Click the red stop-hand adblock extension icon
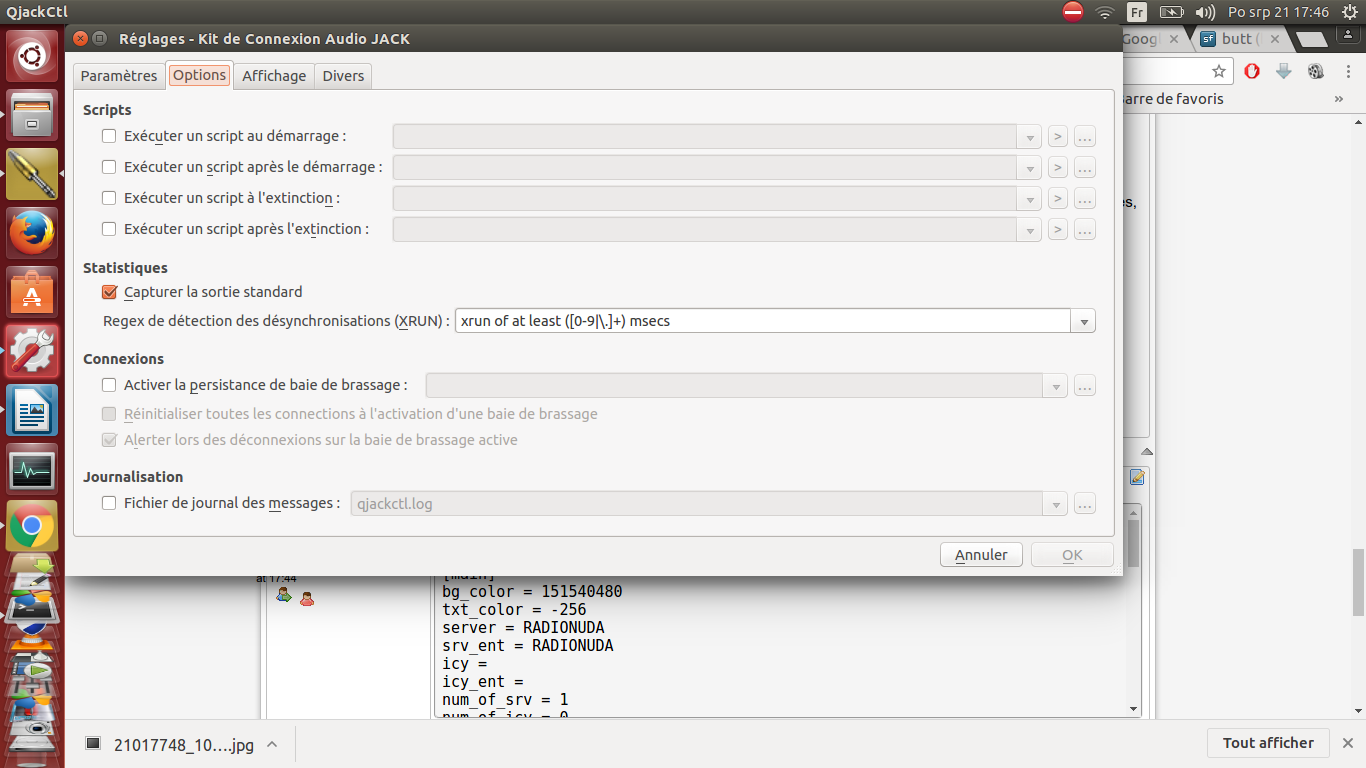Image resolution: width=1366 pixels, height=768 pixels. tap(1252, 71)
